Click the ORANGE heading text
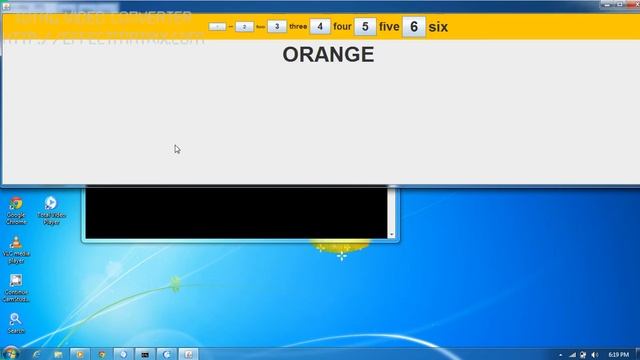Viewport: 640px width, 360px height. click(328, 54)
